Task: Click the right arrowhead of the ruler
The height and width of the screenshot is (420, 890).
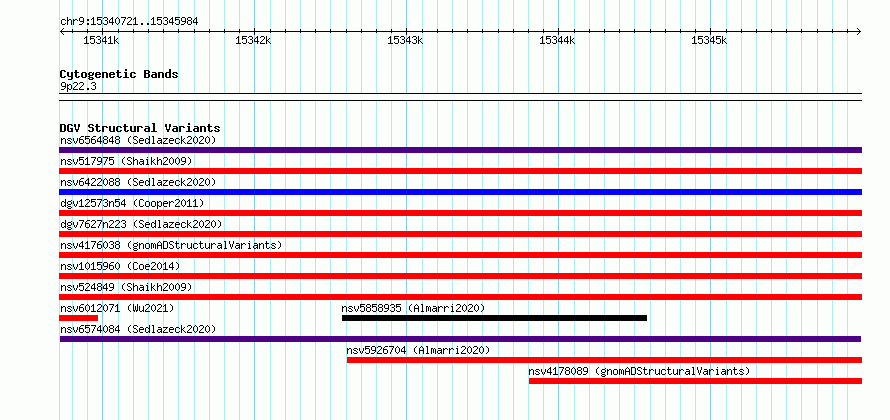Action: point(858,32)
